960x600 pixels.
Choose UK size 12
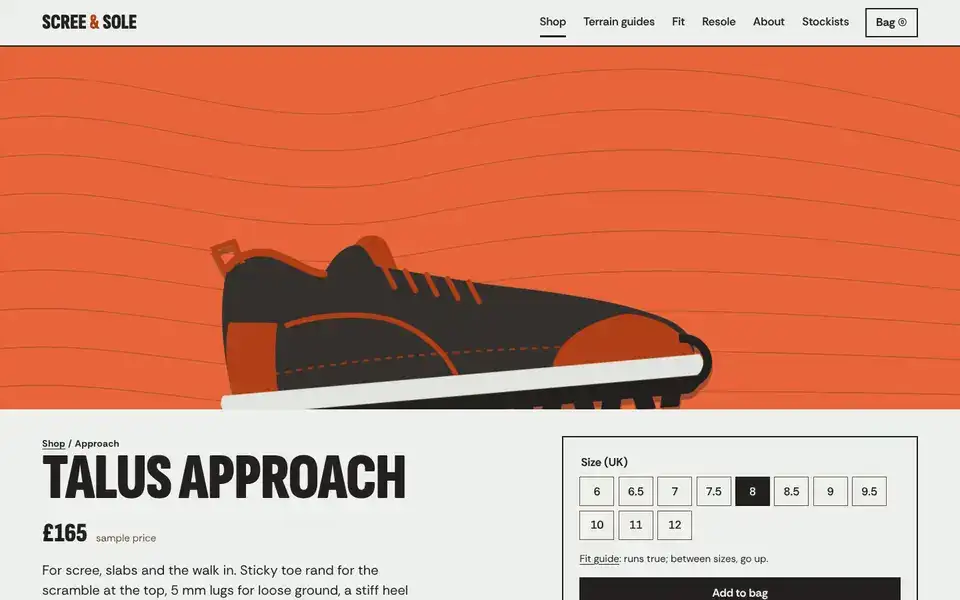tap(675, 525)
